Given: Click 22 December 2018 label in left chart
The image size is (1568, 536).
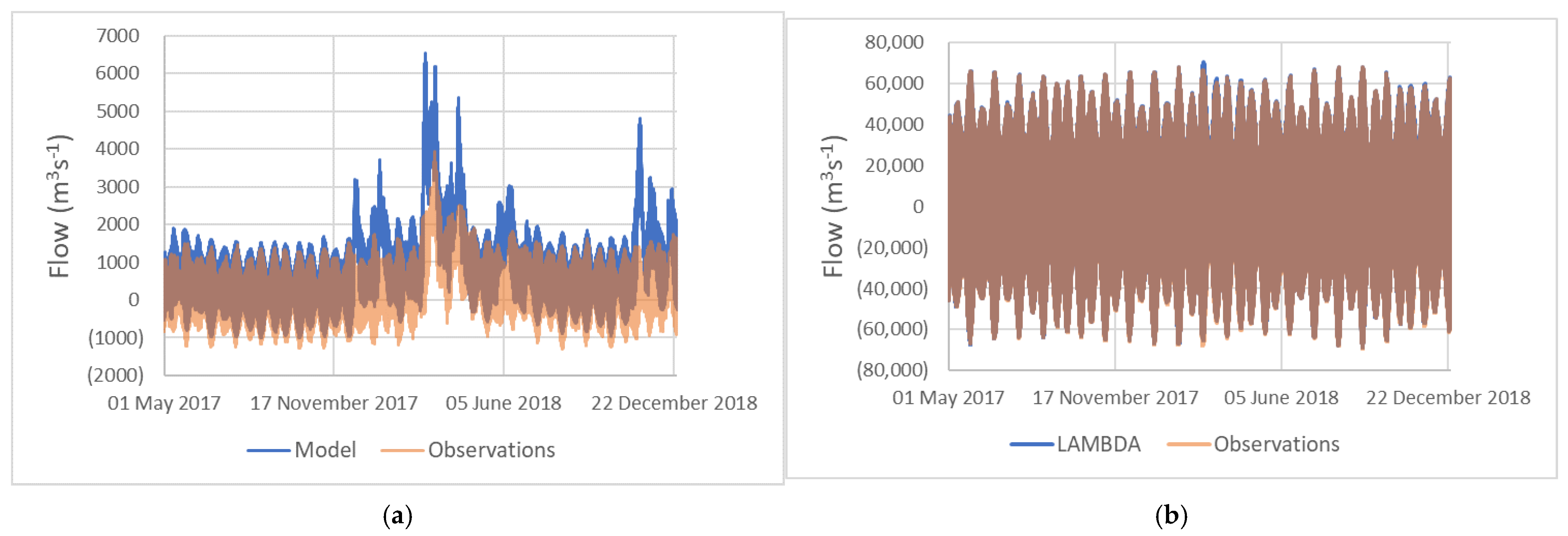Looking at the screenshot, I should tap(674, 403).
